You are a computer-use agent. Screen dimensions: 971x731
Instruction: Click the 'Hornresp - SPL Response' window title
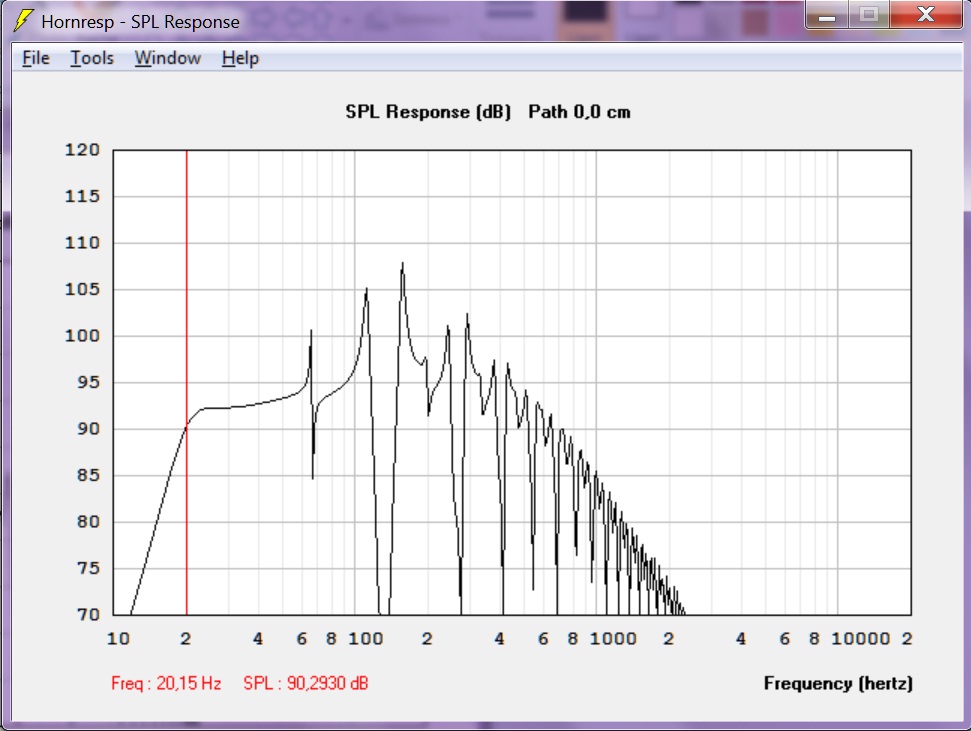[x=141, y=22]
